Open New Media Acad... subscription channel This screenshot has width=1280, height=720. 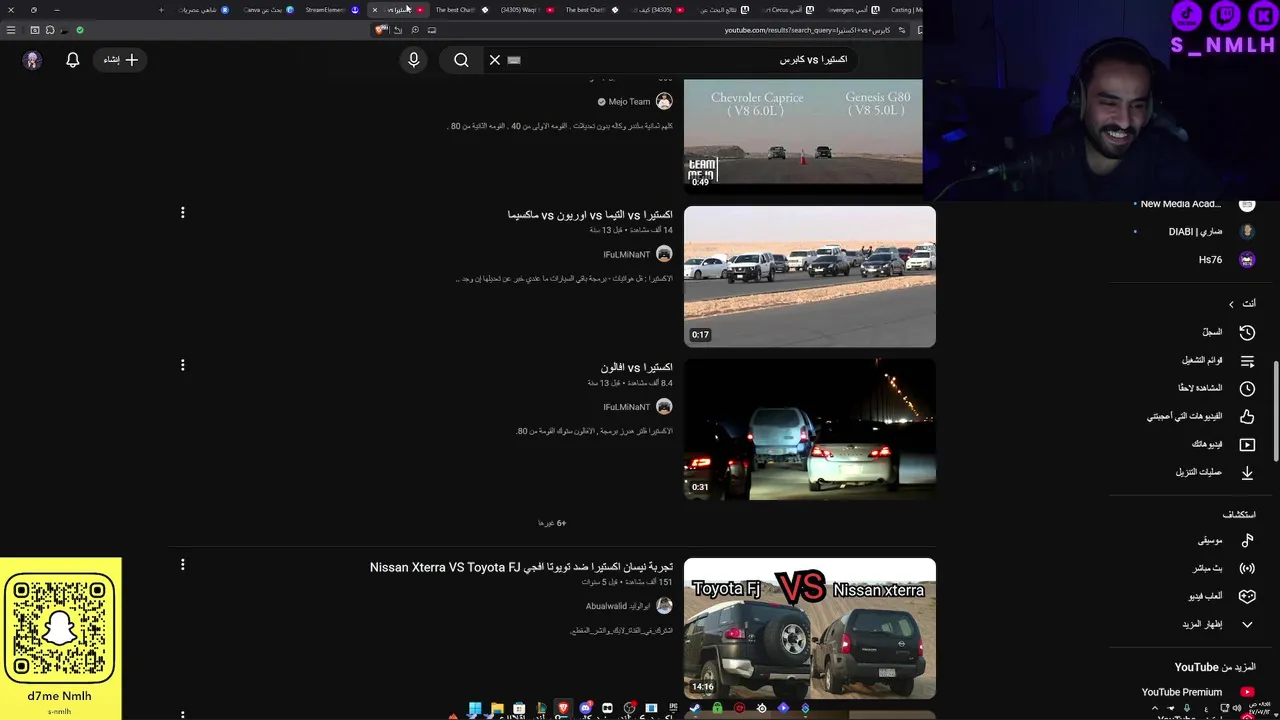[x=1196, y=204]
